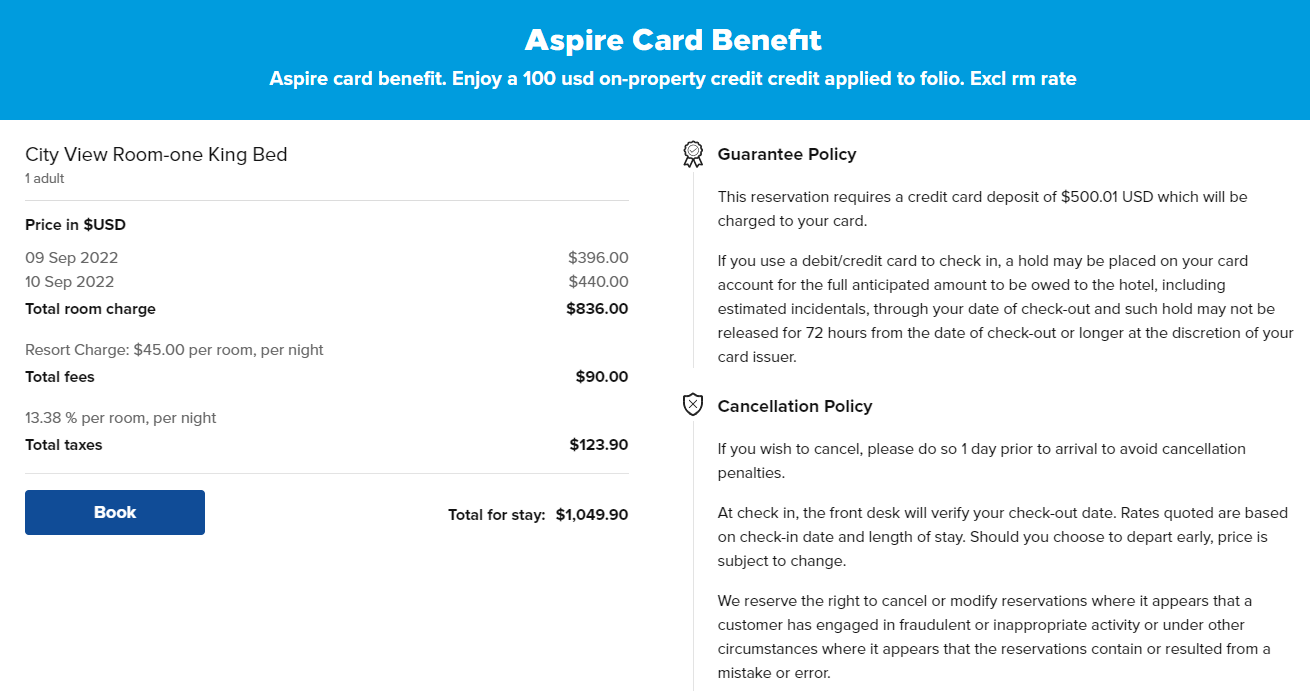
Task: Click the 13.38 % per room tax text
Action: click(x=121, y=418)
